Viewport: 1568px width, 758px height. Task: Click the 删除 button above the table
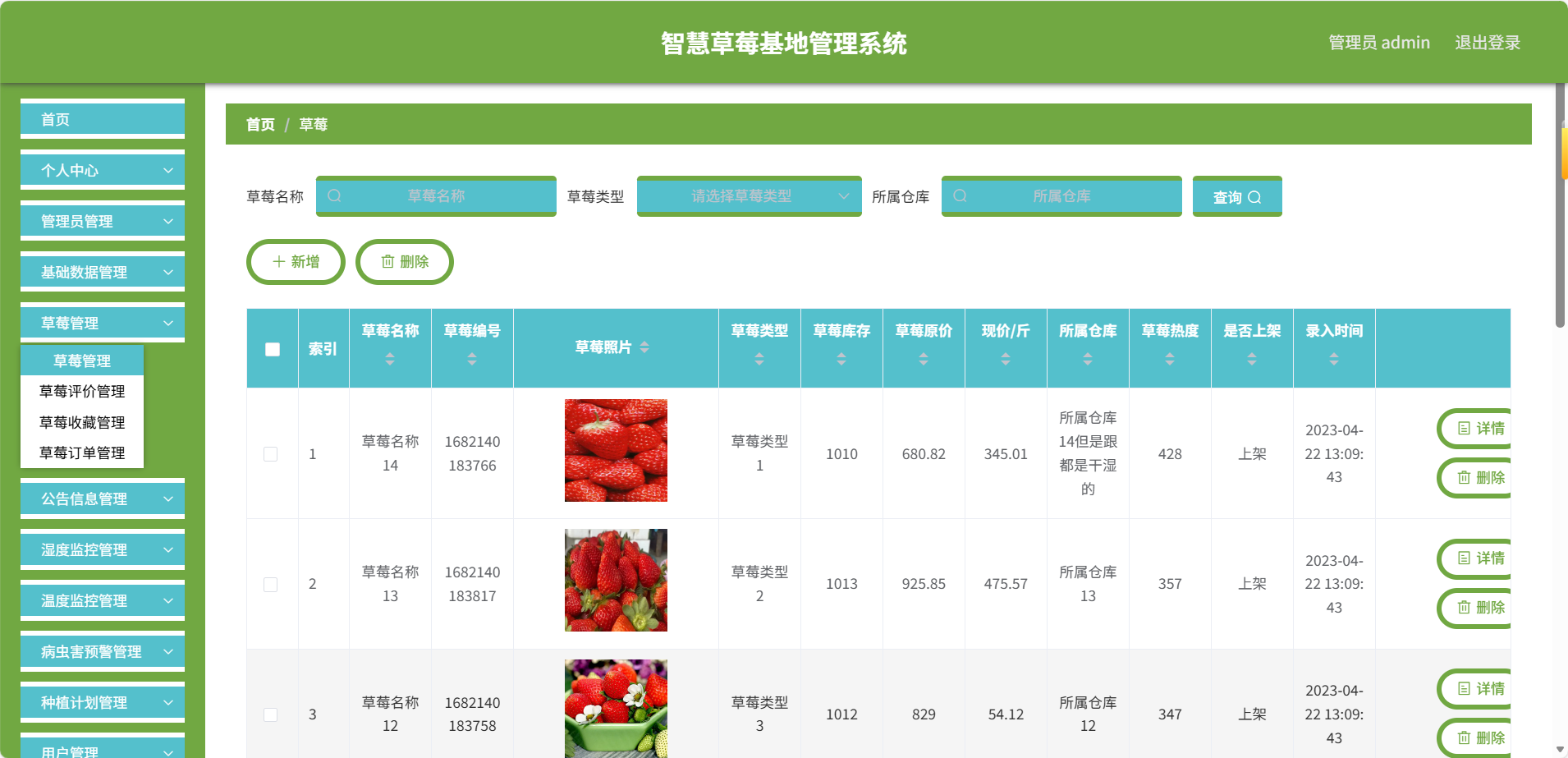point(405,262)
